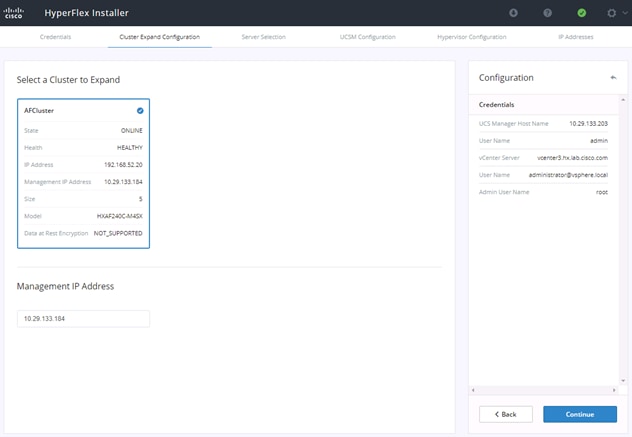The width and height of the screenshot is (632, 437).
Task: Click the HXAF240C-M4SX model value
Action: (120, 216)
